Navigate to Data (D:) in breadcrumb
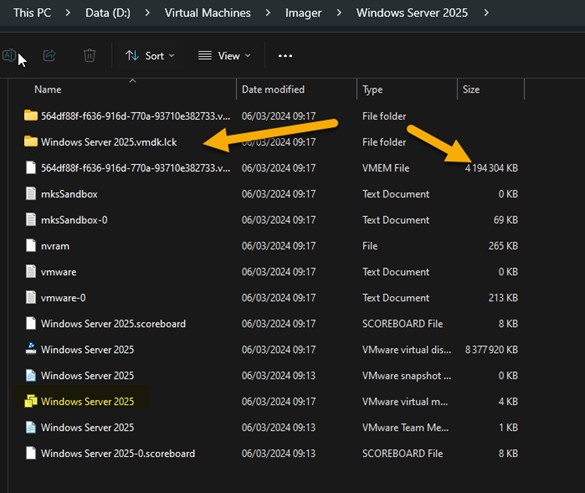Viewport: 585px width, 493px height. pos(108,13)
